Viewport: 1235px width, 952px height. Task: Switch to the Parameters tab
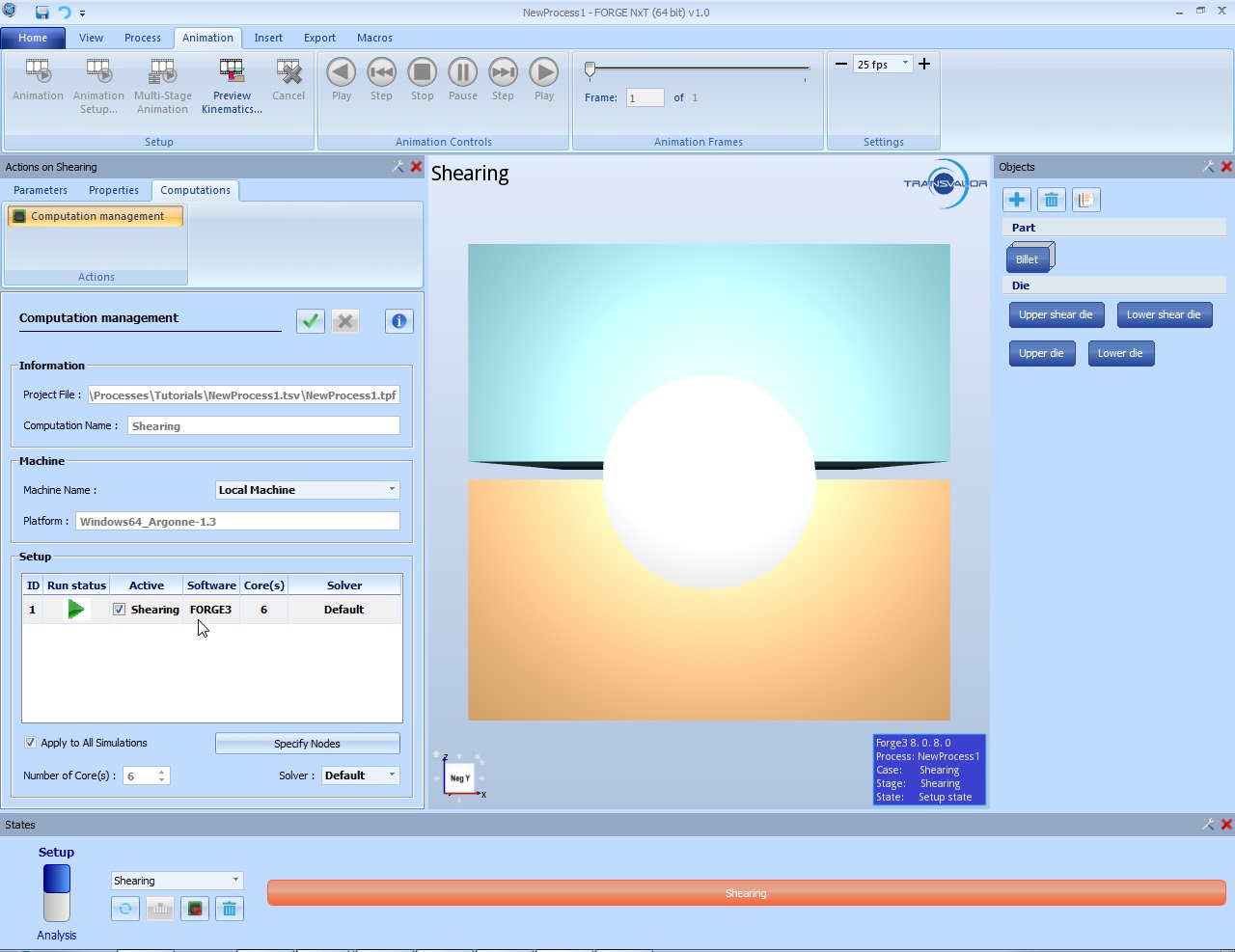(41, 190)
